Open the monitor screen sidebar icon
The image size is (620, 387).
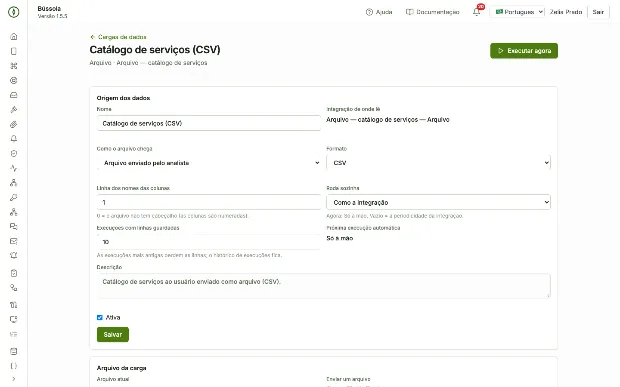point(13,319)
